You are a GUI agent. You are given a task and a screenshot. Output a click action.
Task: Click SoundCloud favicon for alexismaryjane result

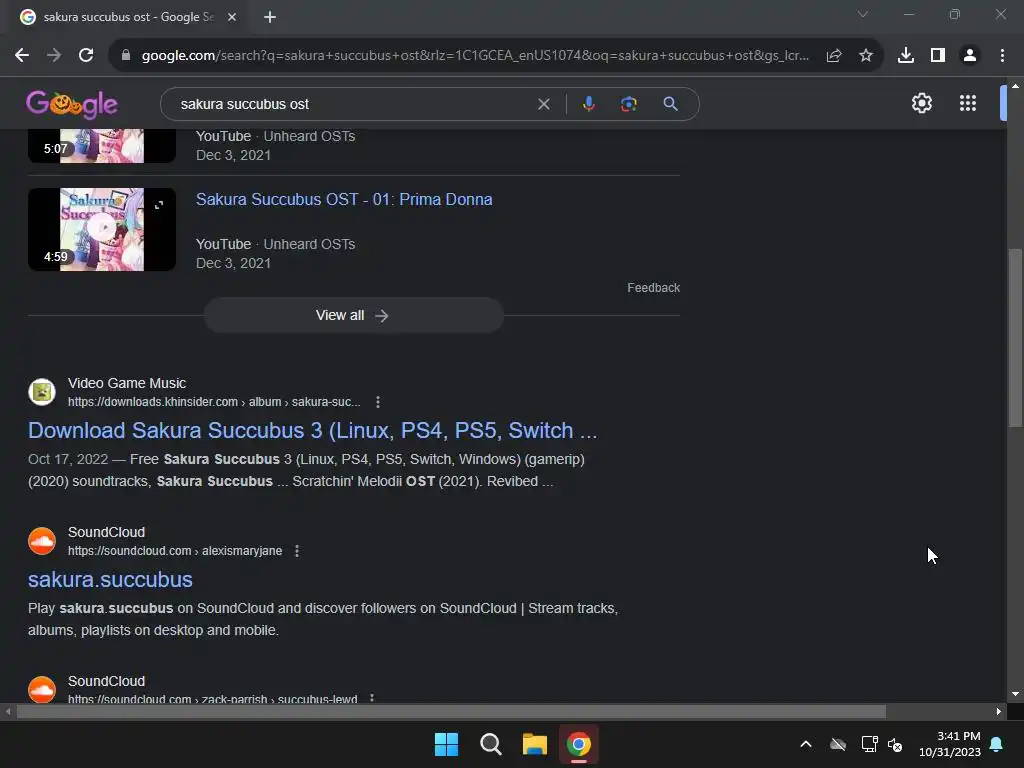[42, 541]
